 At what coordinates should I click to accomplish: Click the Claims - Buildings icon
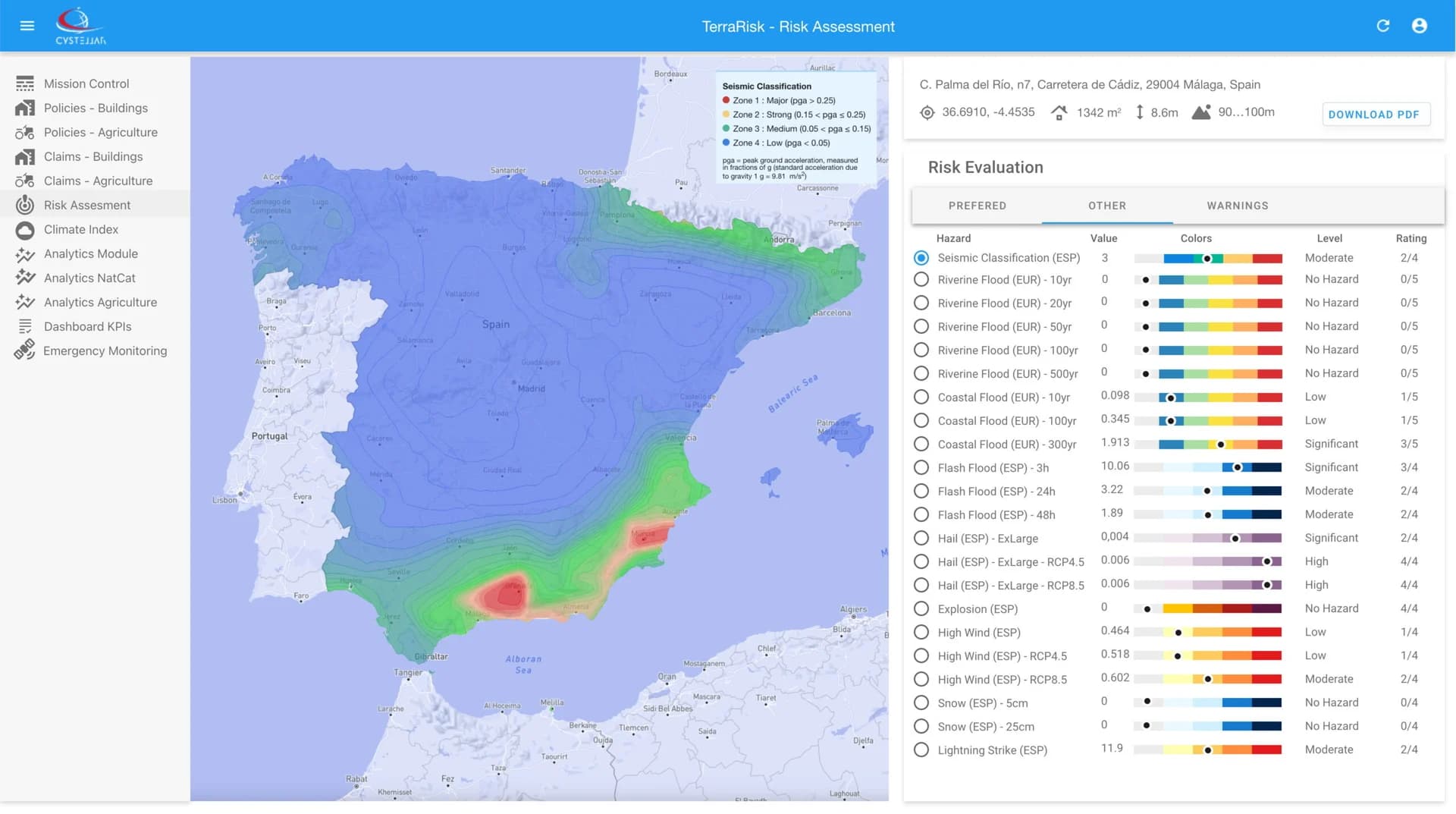tap(25, 156)
